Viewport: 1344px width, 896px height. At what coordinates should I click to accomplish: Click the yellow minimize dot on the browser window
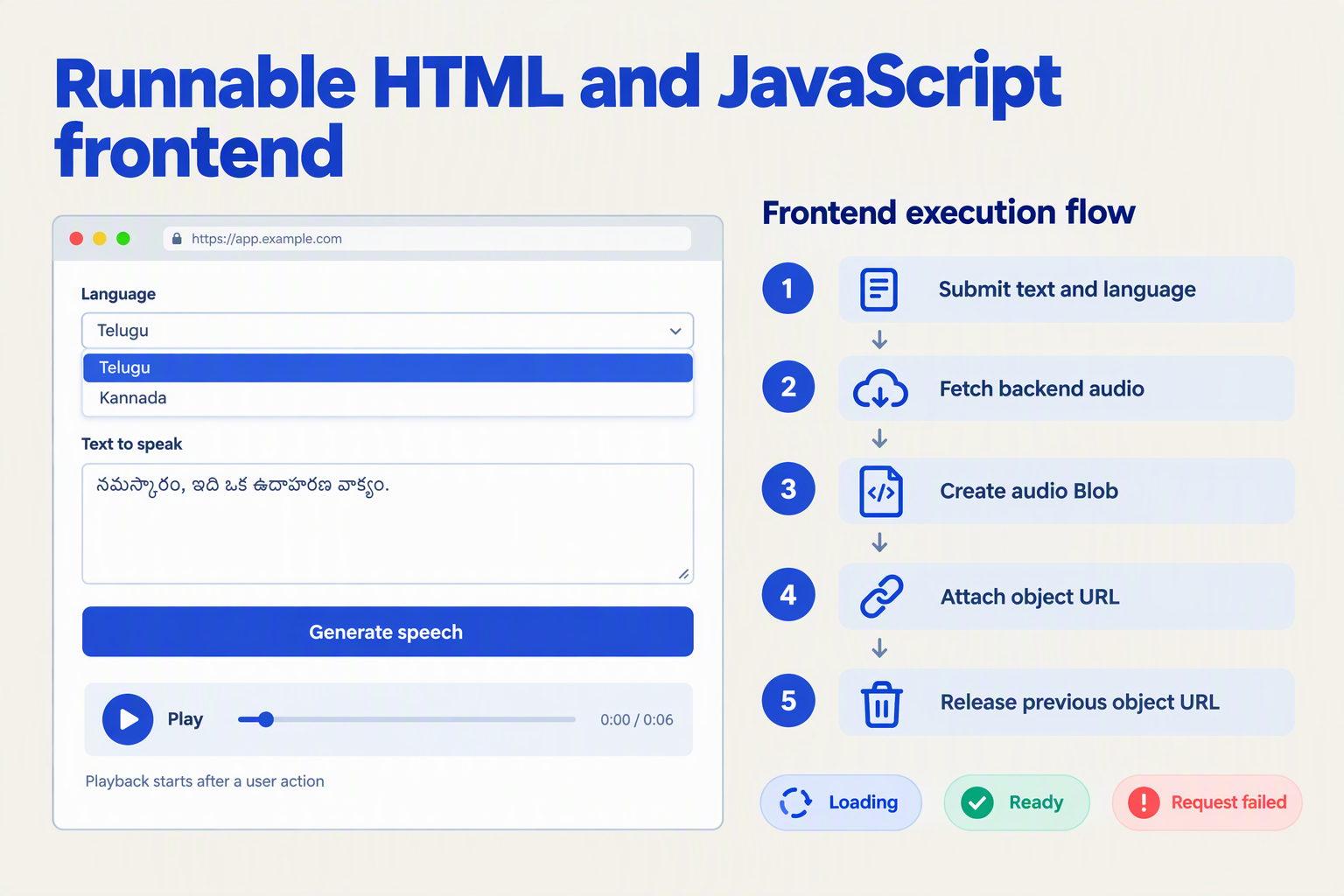(x=100, y=239)
